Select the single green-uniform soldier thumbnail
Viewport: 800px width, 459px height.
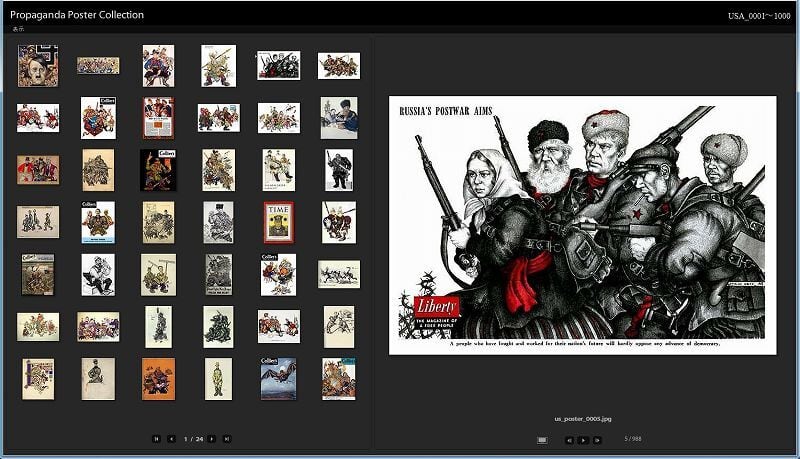(218, 379)
